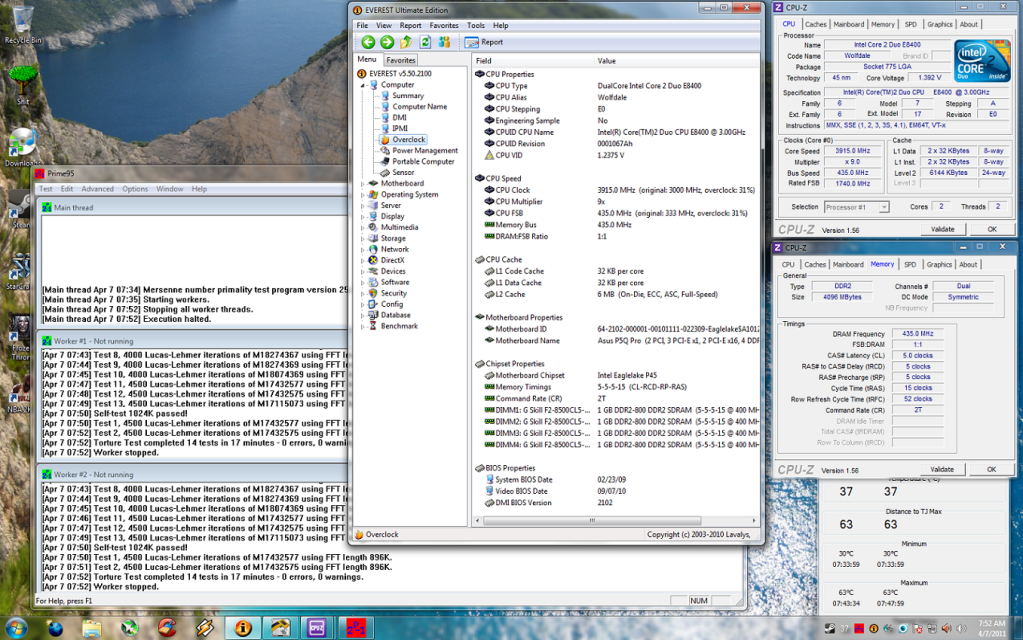Open the Windows Start menu orb
The width and height of the screenshot is (1023, 640).
[x=16, y=628]
